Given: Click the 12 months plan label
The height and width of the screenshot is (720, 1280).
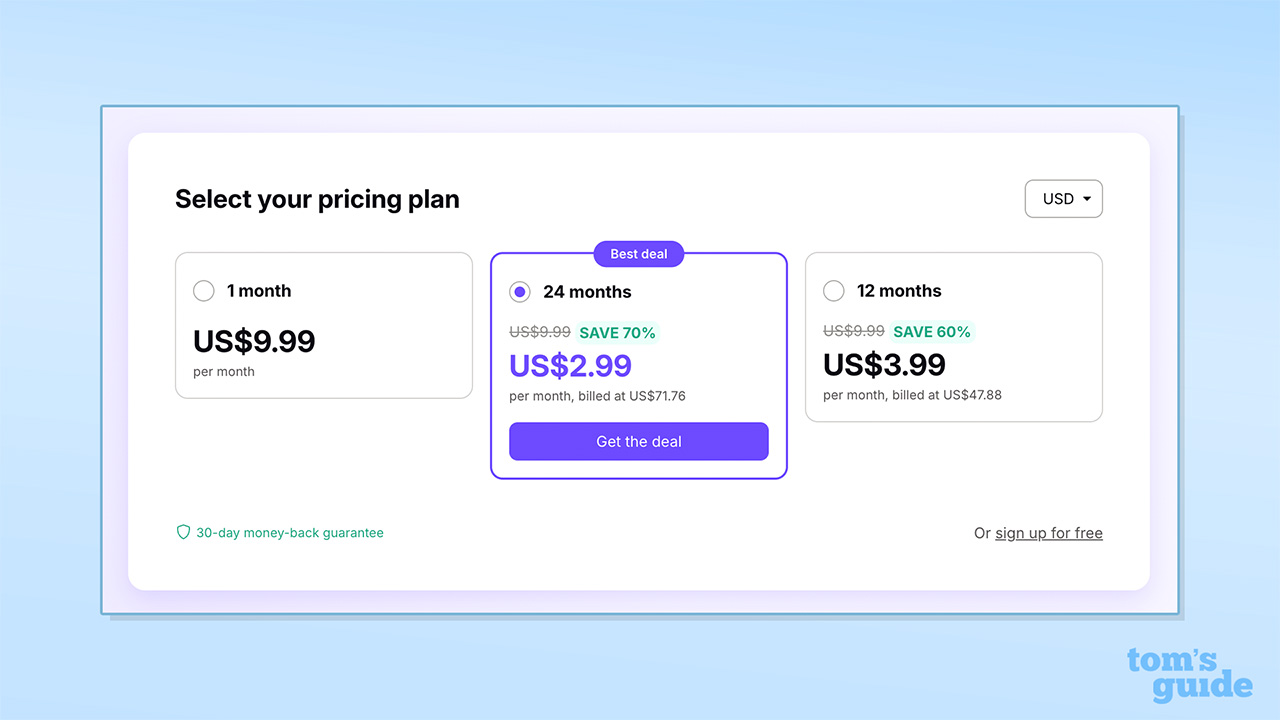Looking at the screenshot, I should point(899,291).
